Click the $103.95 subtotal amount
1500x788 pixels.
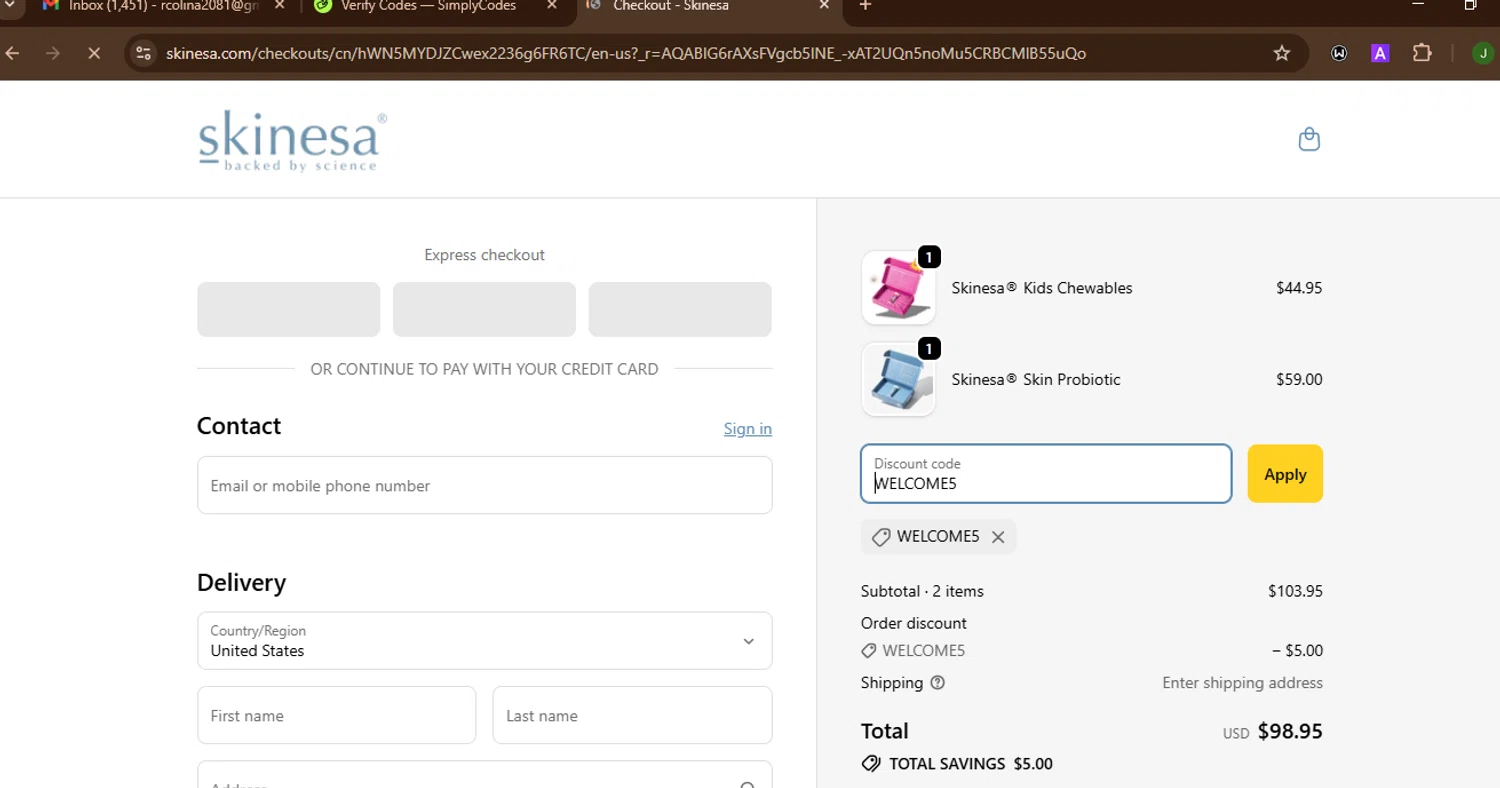coord(1295,591)
